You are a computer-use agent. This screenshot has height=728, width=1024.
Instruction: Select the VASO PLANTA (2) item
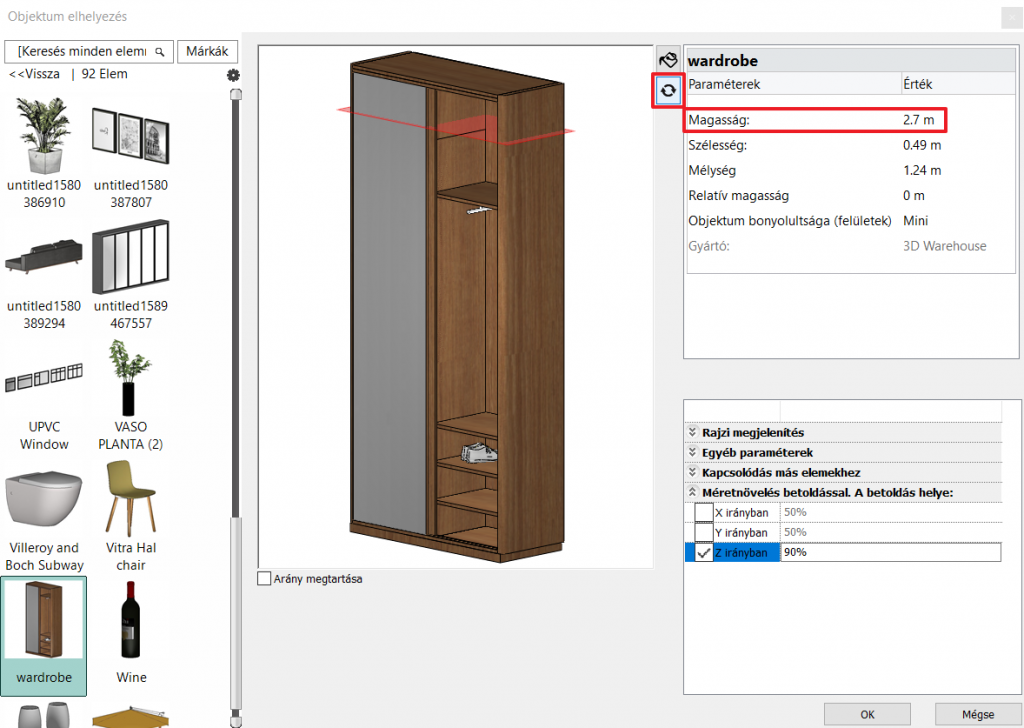click(131, 395)
